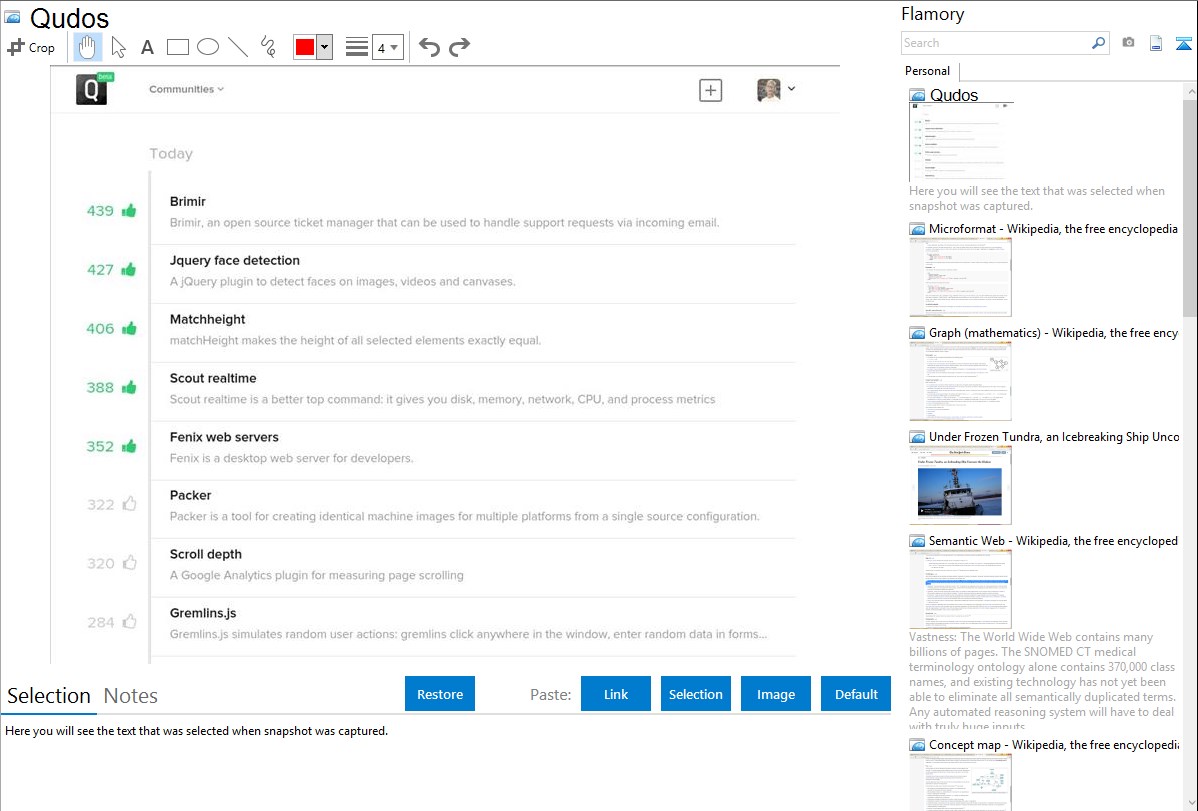Open the Packer title link

coord(190,495)
